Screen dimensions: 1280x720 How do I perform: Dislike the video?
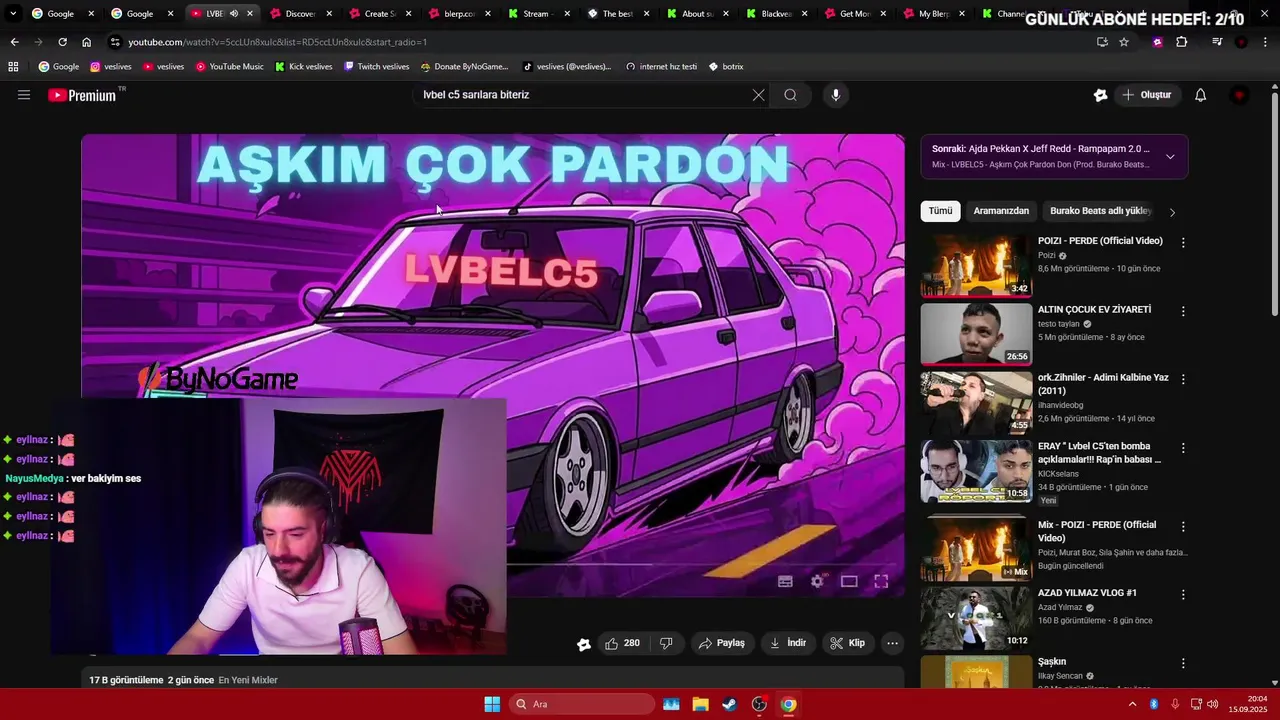click(666, 643)
